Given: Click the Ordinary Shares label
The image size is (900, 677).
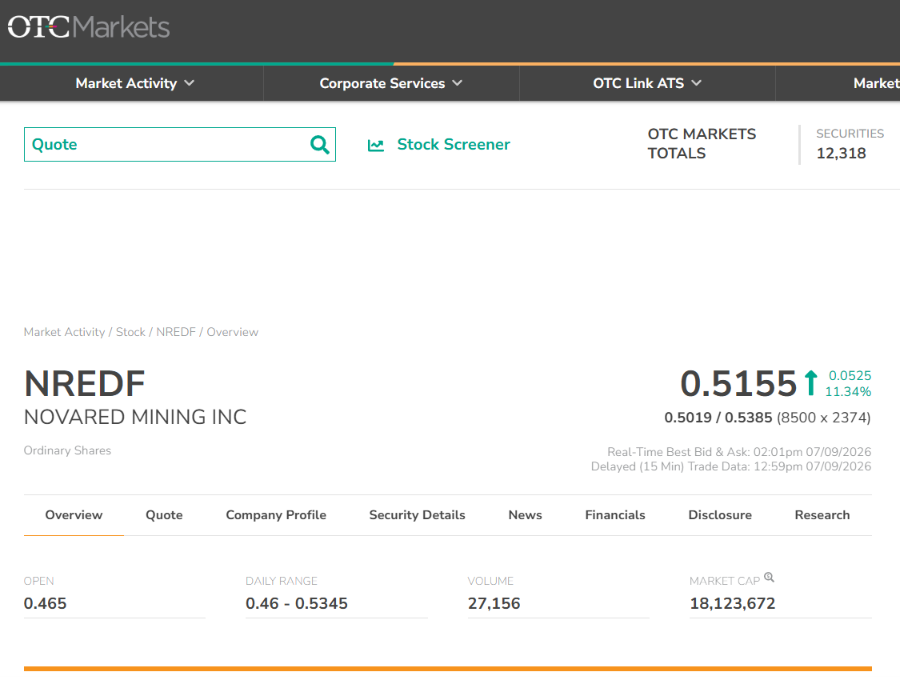Looking at the screenshot, I should [x=67, y=450].
